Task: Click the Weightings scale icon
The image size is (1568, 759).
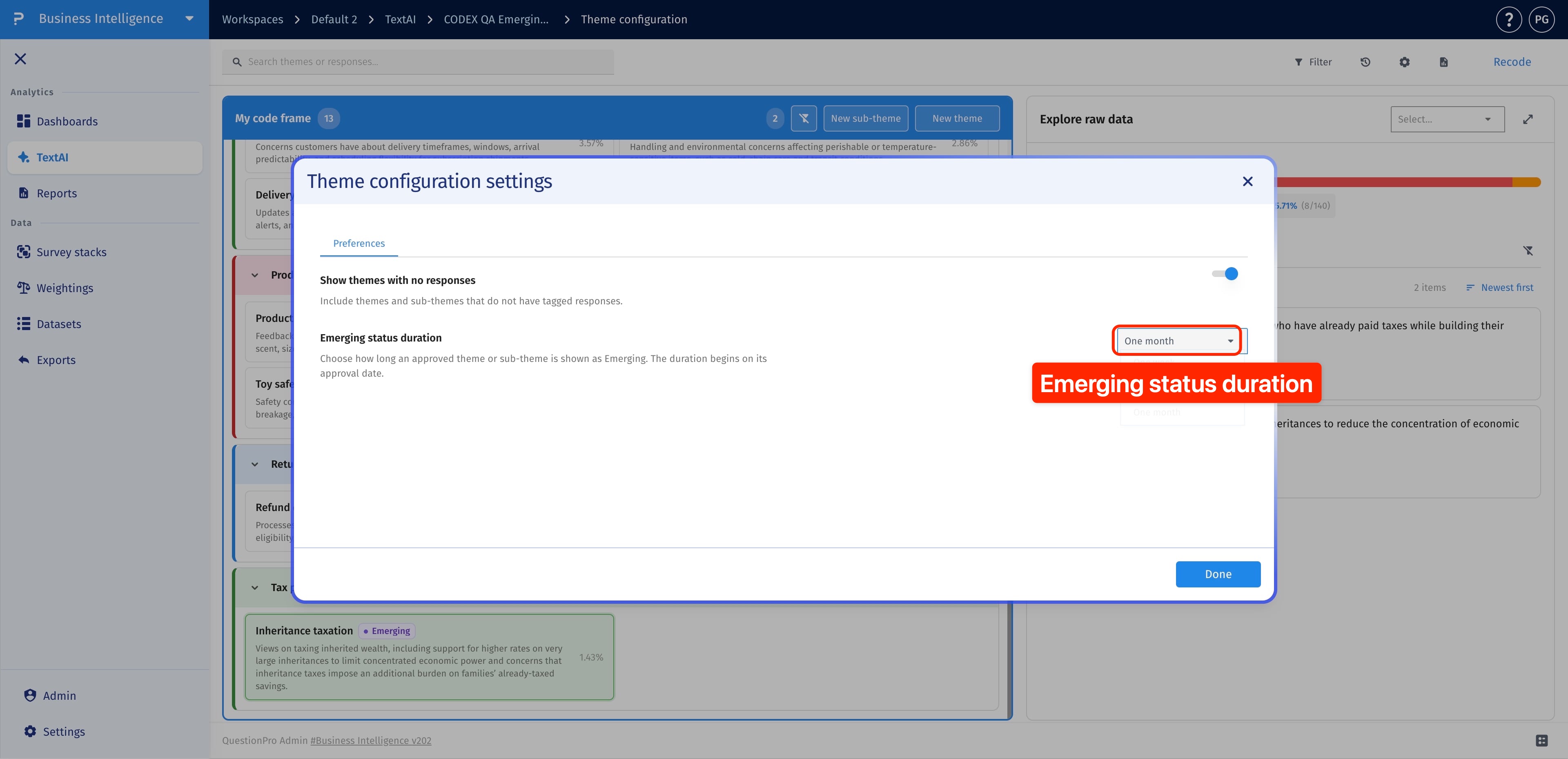Action: click(24, 288)
